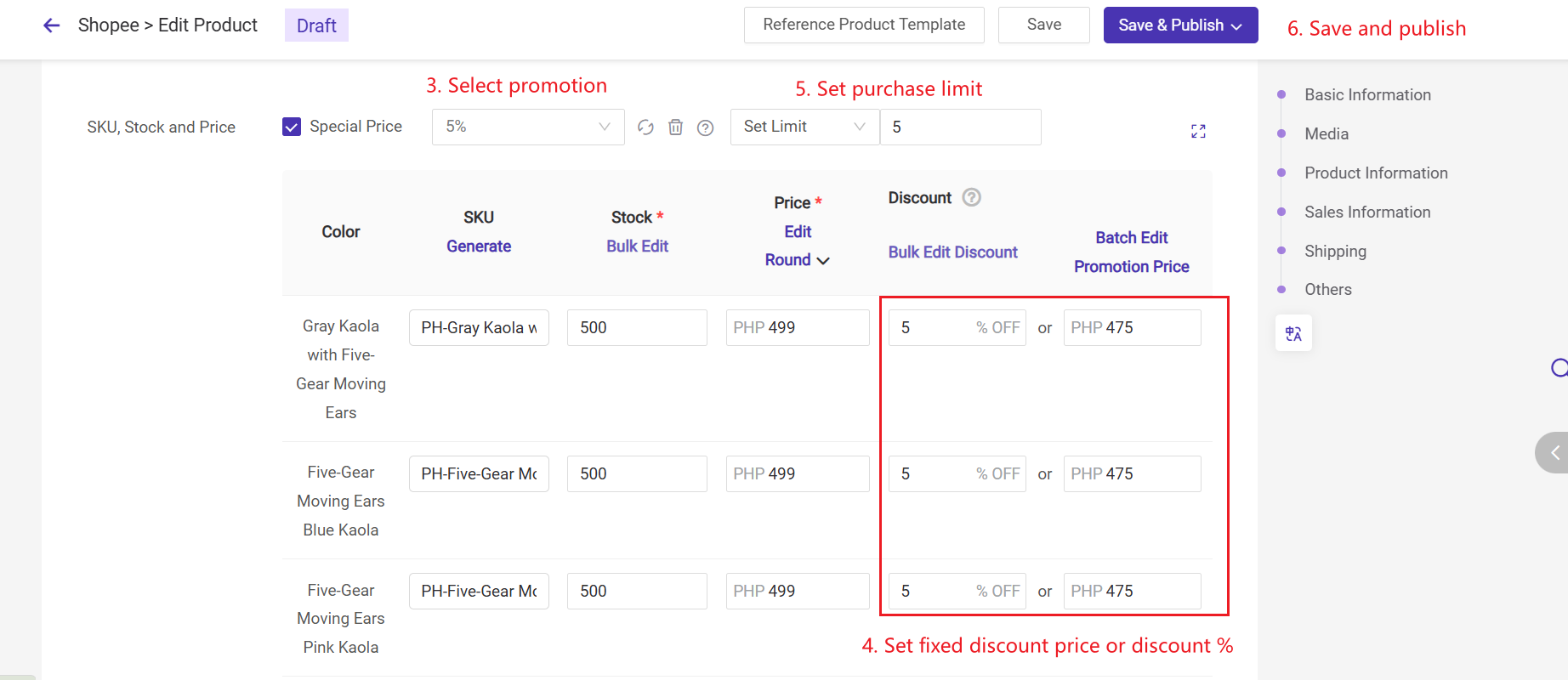Jump to Media section
The width and height of the screenshot is (1568, 680).
tap(1327, 133)
